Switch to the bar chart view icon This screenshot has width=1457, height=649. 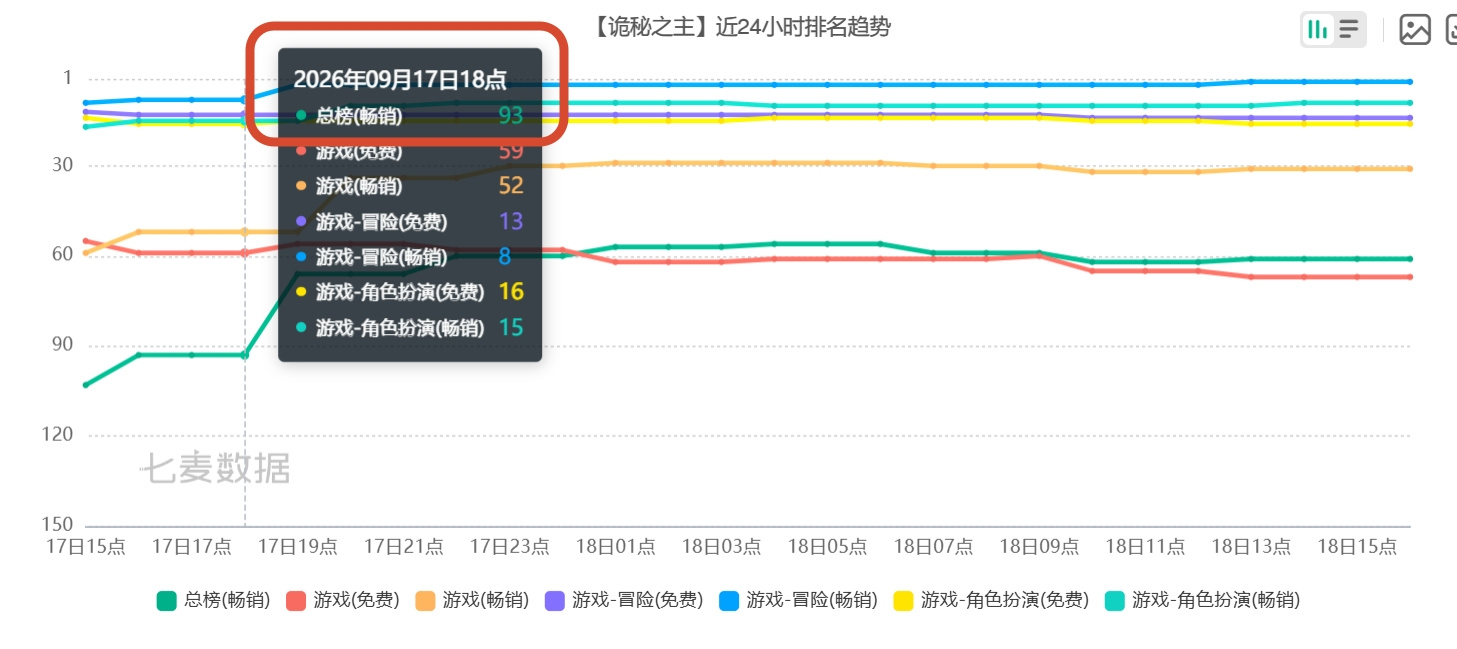pyautogui.click(x=1318, y=29)
